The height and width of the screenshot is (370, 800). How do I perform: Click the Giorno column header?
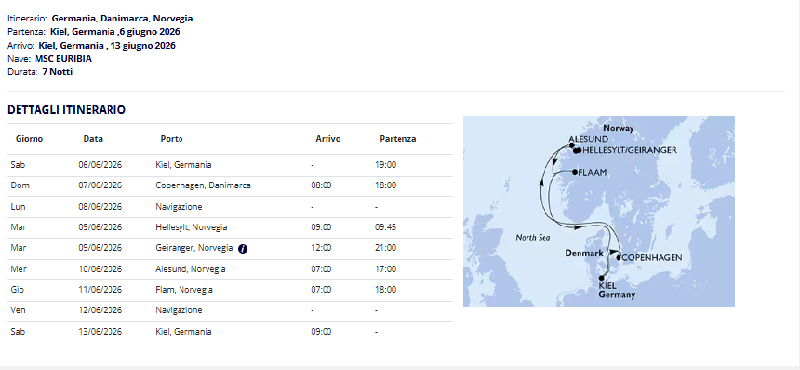click(30, 139)
